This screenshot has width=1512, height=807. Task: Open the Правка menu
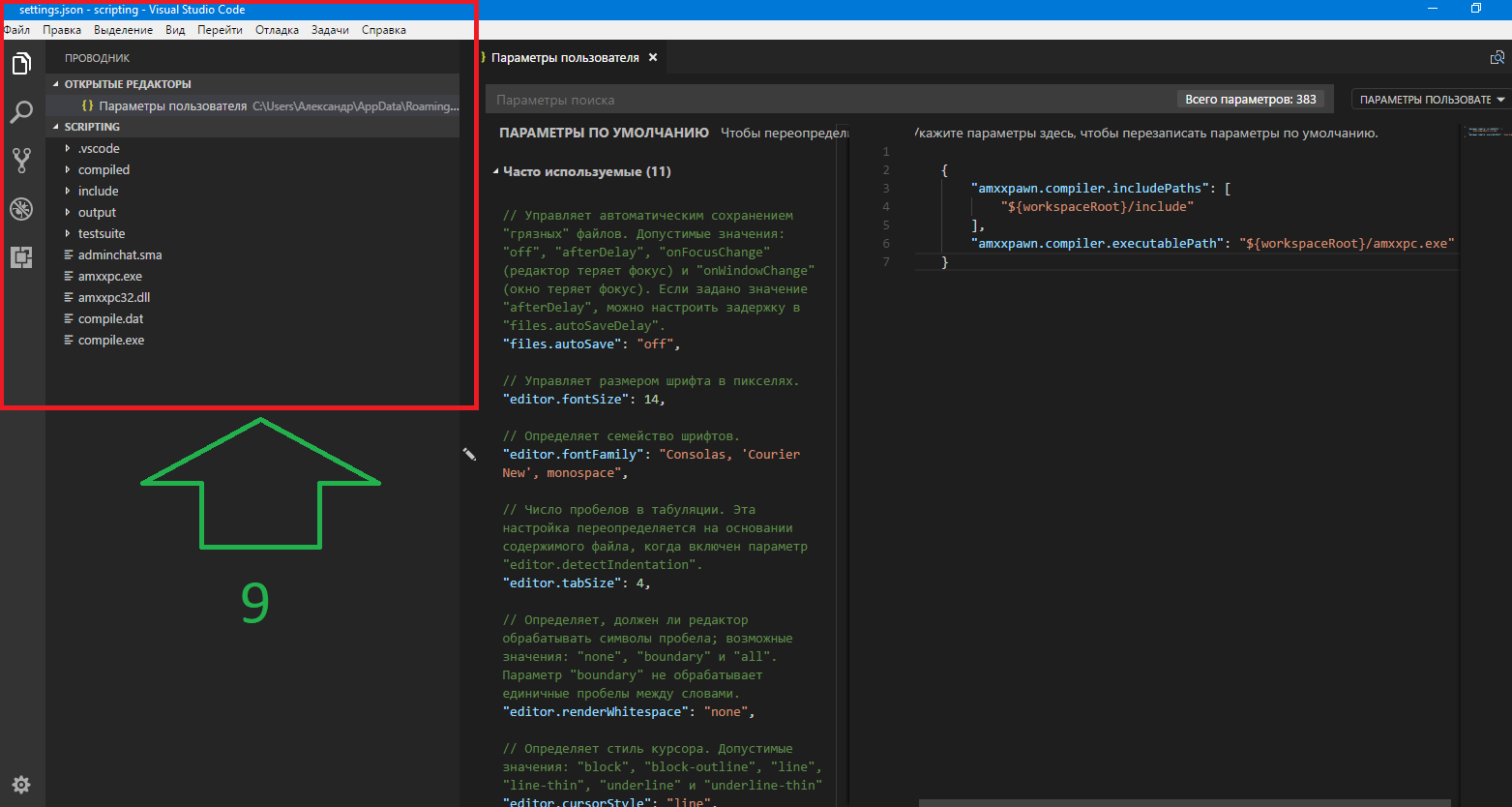[x=62, y=30]
